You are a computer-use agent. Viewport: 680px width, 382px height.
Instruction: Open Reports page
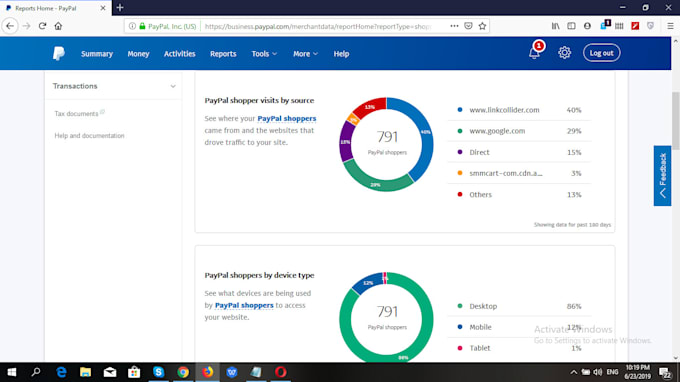click(x=223, y=54)
